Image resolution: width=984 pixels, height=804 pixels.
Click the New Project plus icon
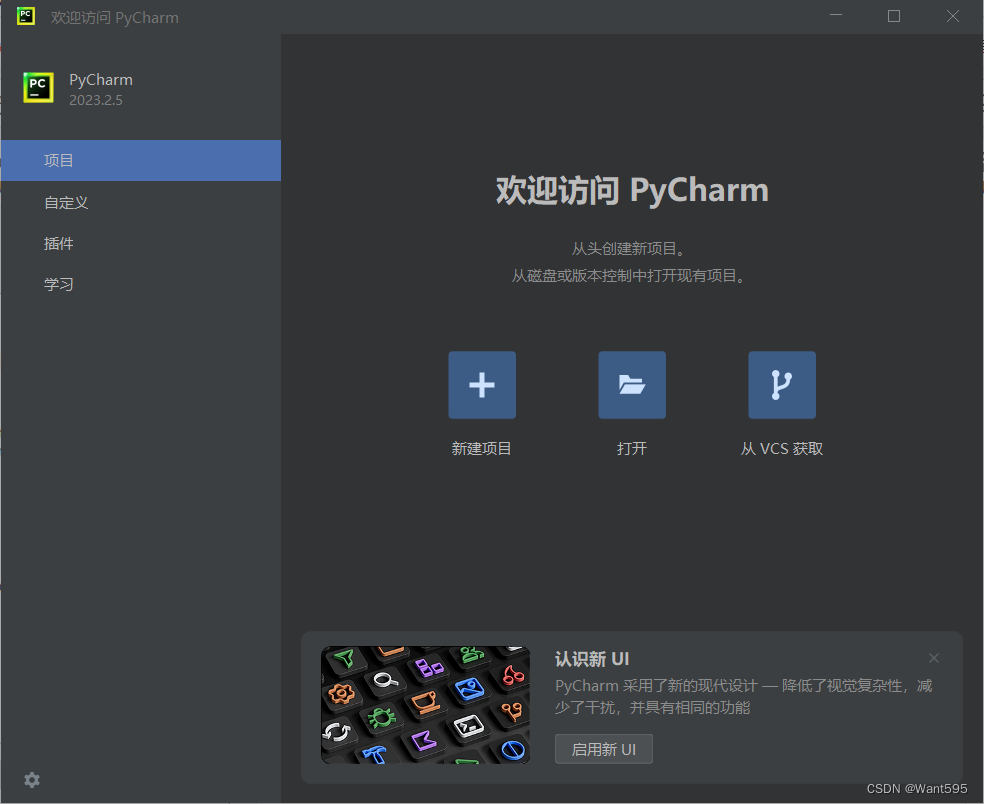tap(481, 384)
